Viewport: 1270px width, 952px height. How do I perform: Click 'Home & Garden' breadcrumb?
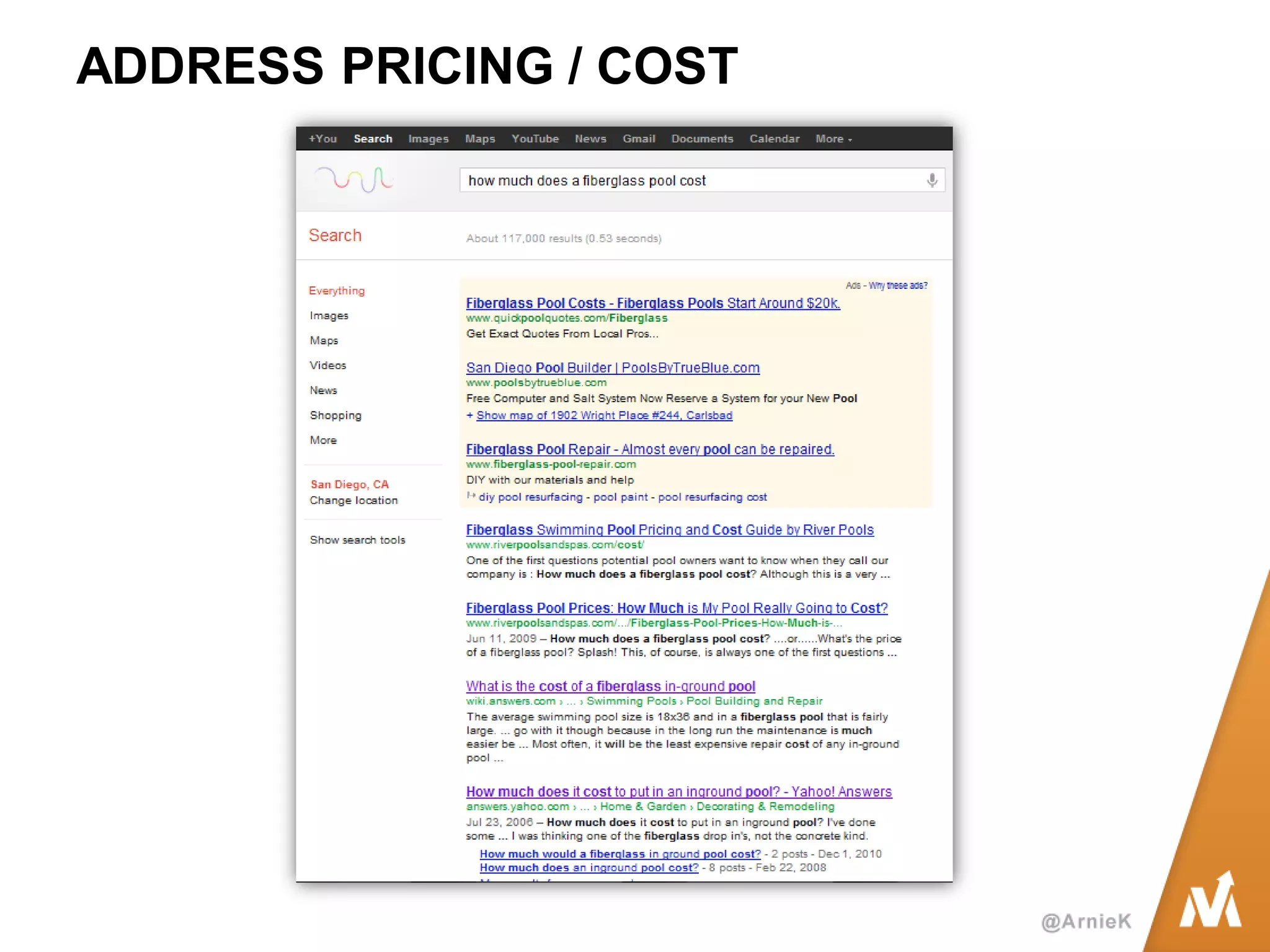point(643,806)
